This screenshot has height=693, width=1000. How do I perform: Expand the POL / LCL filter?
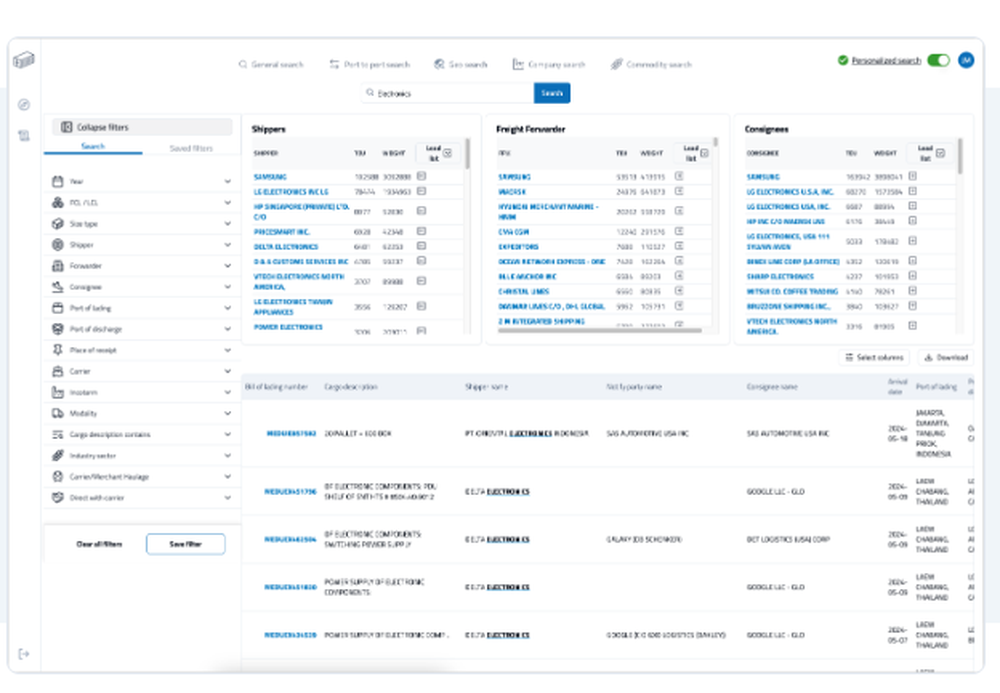[228, 203]
